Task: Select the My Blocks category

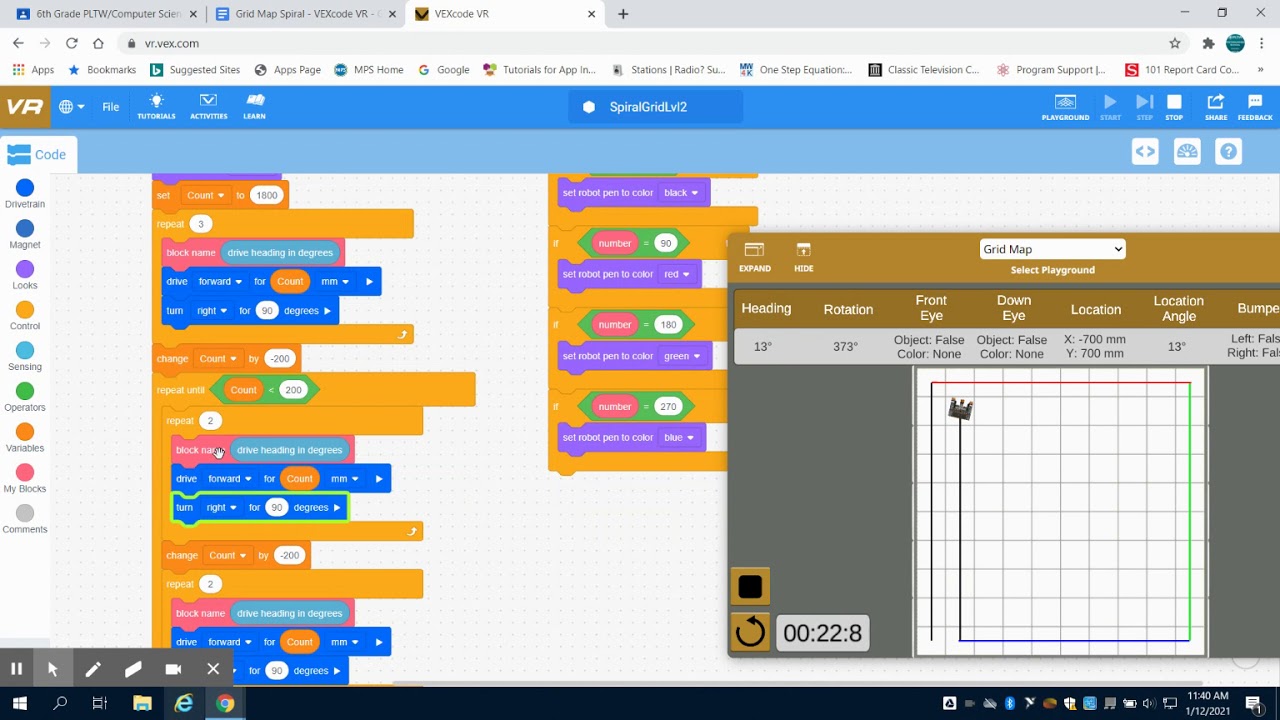Action: click(25, 480)
